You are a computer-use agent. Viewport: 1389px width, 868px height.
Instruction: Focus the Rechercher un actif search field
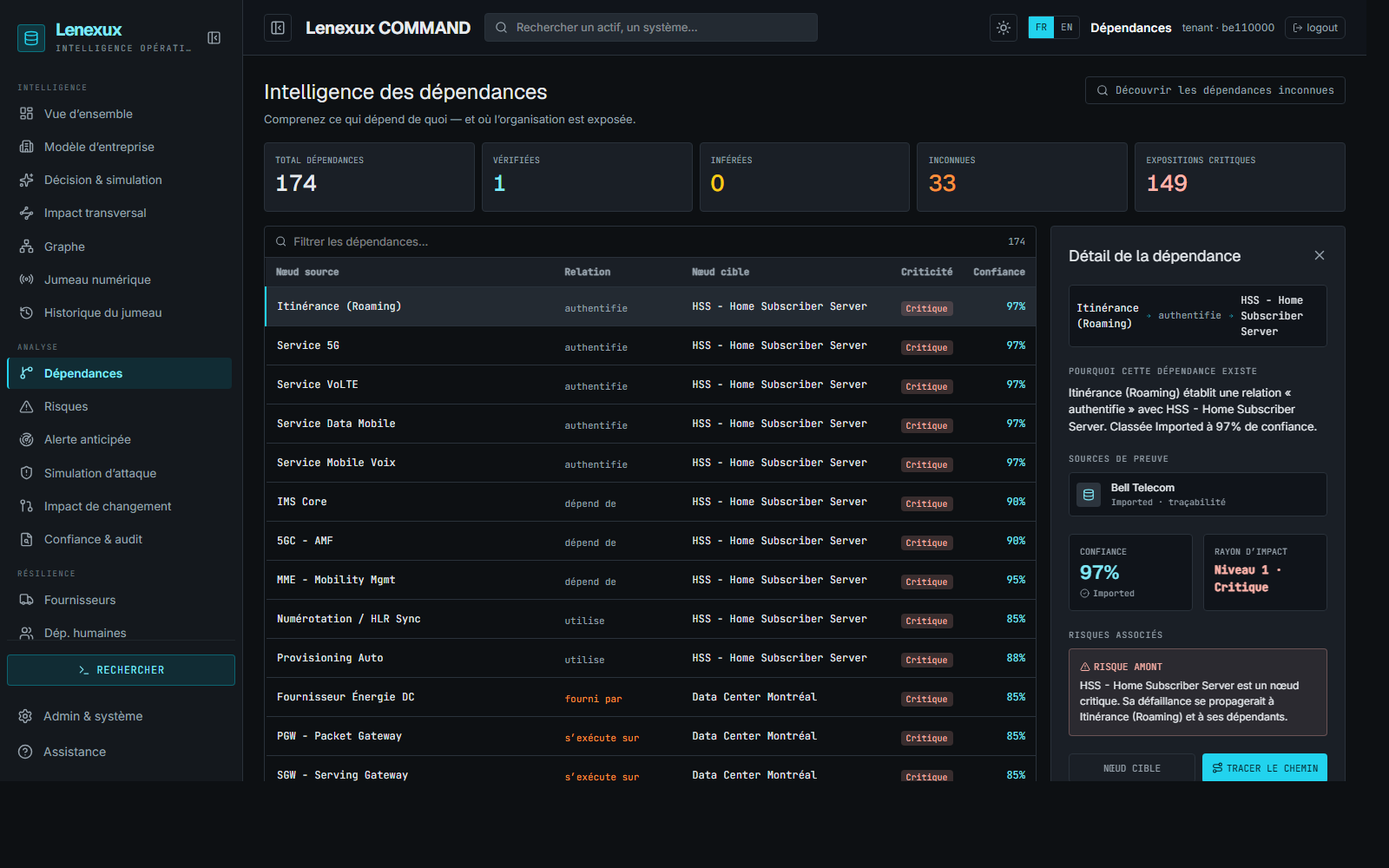pos(651,28)
